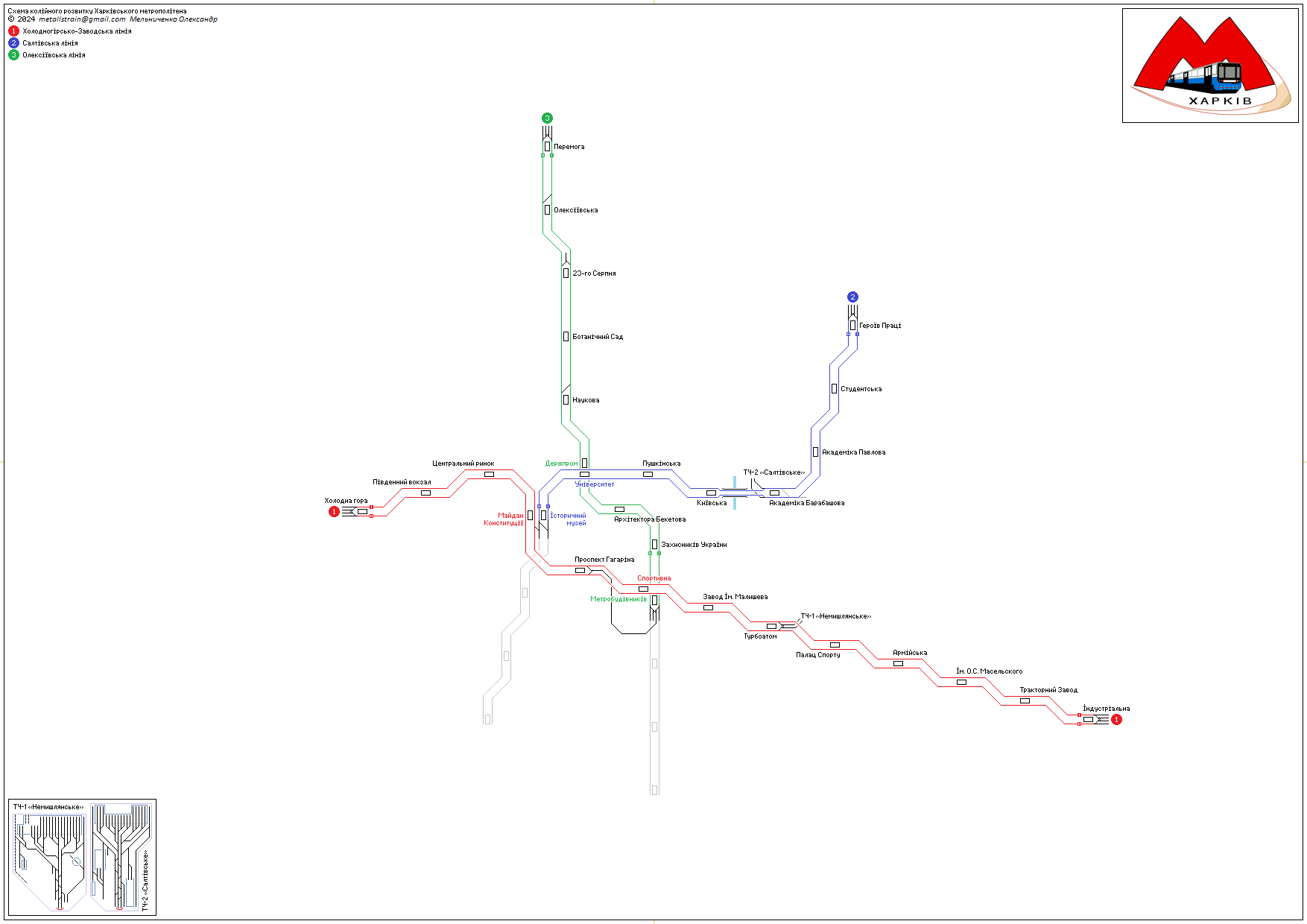Click red 1 marker beside Індустріальна
1307x924 pixels.
[1116, 720]
